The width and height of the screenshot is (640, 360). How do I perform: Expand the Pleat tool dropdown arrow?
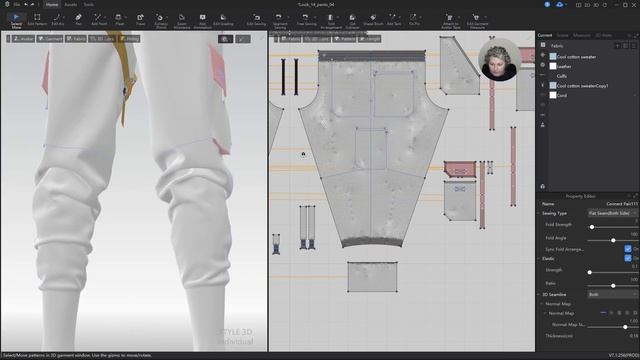point(126,18)
